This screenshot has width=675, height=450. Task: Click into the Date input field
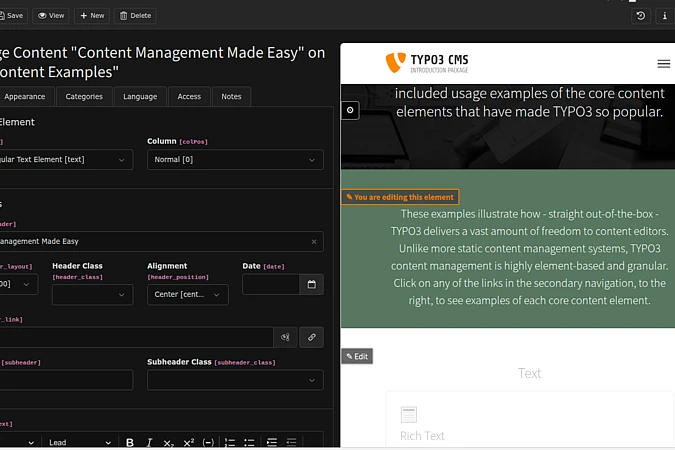(270, 285)
